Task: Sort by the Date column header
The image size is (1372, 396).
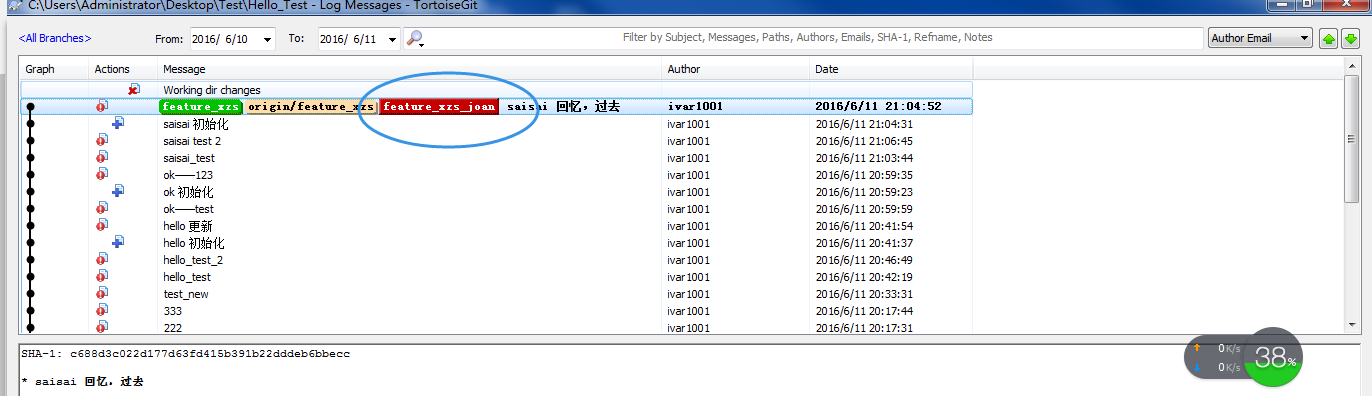Action: tap(892, 69)
